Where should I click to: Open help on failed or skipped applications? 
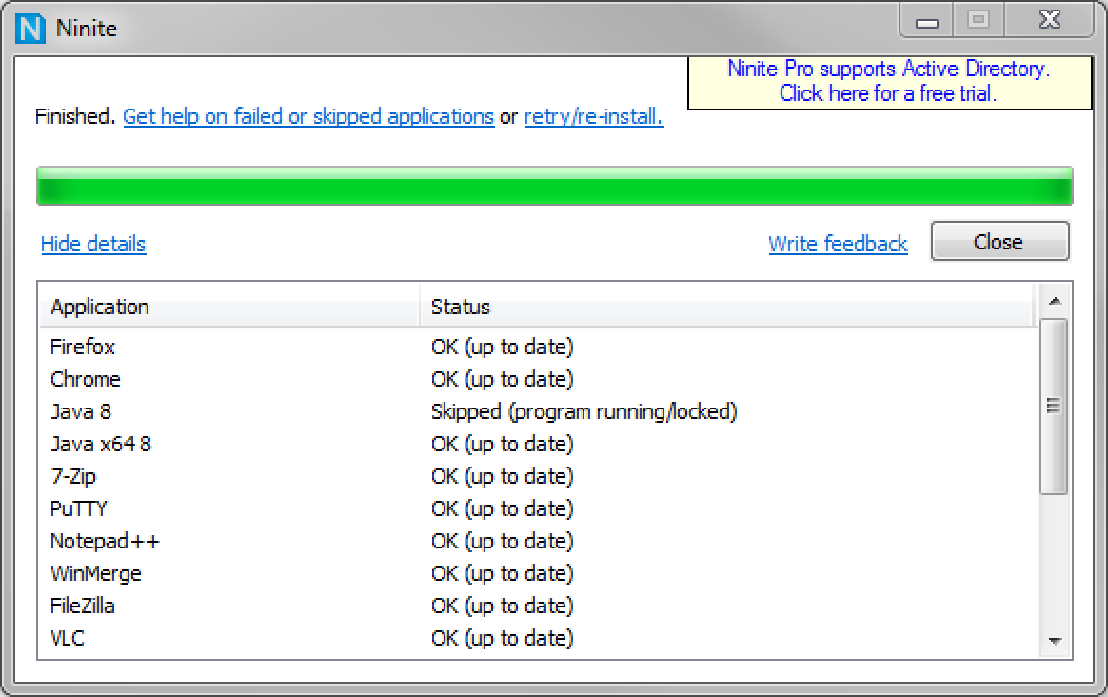(x=308, y=117)
